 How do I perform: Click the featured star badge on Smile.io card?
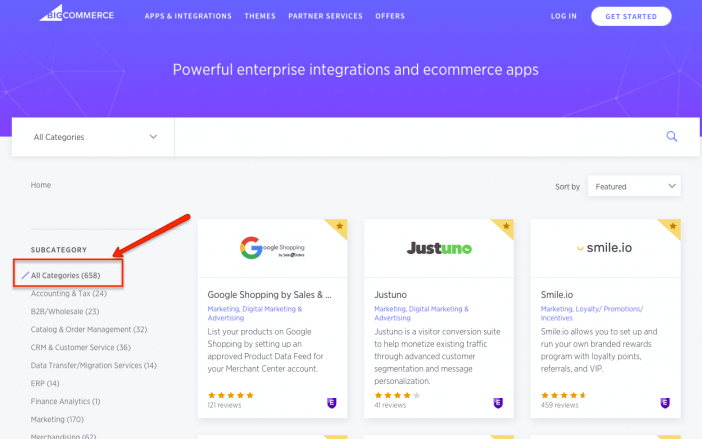click(672, 226)
